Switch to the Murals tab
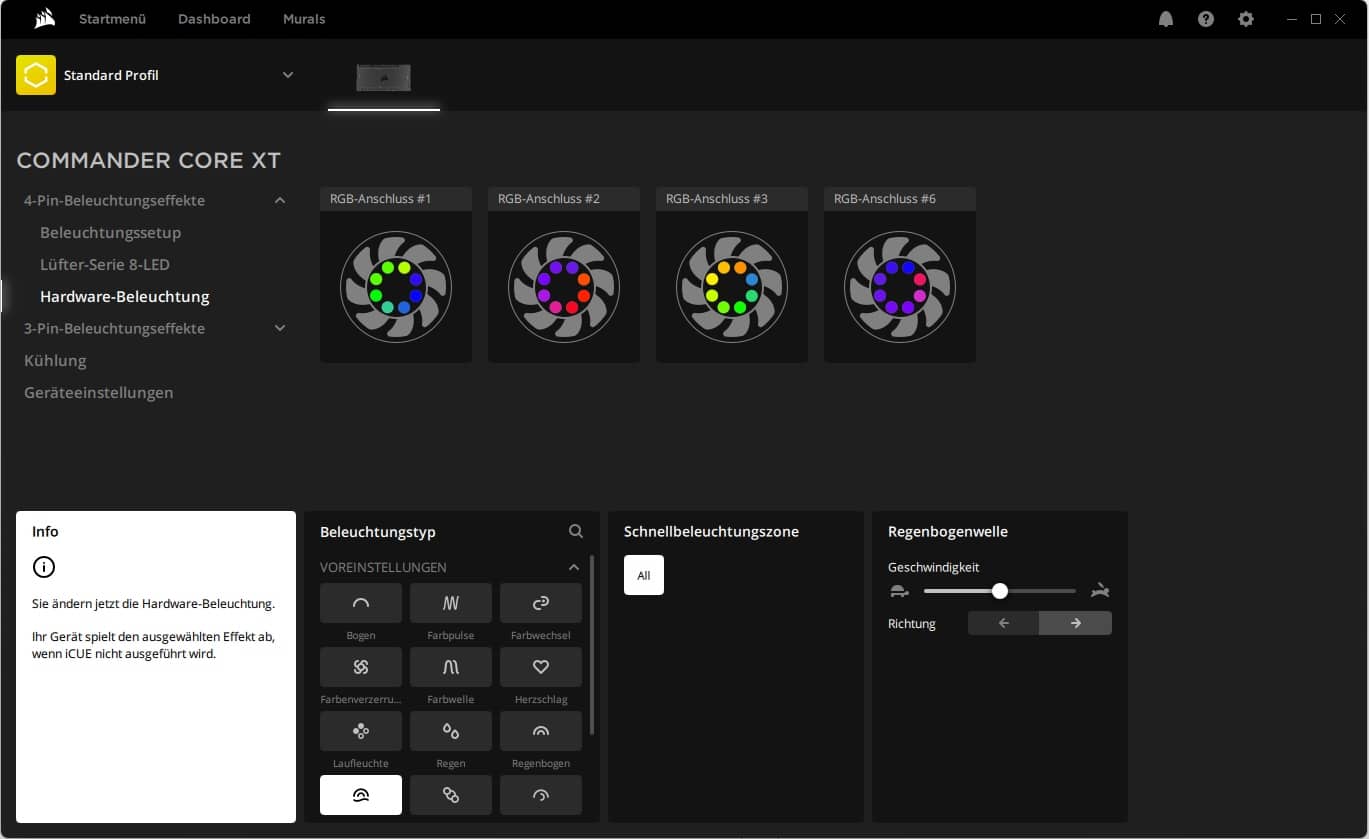 (304, 19)
